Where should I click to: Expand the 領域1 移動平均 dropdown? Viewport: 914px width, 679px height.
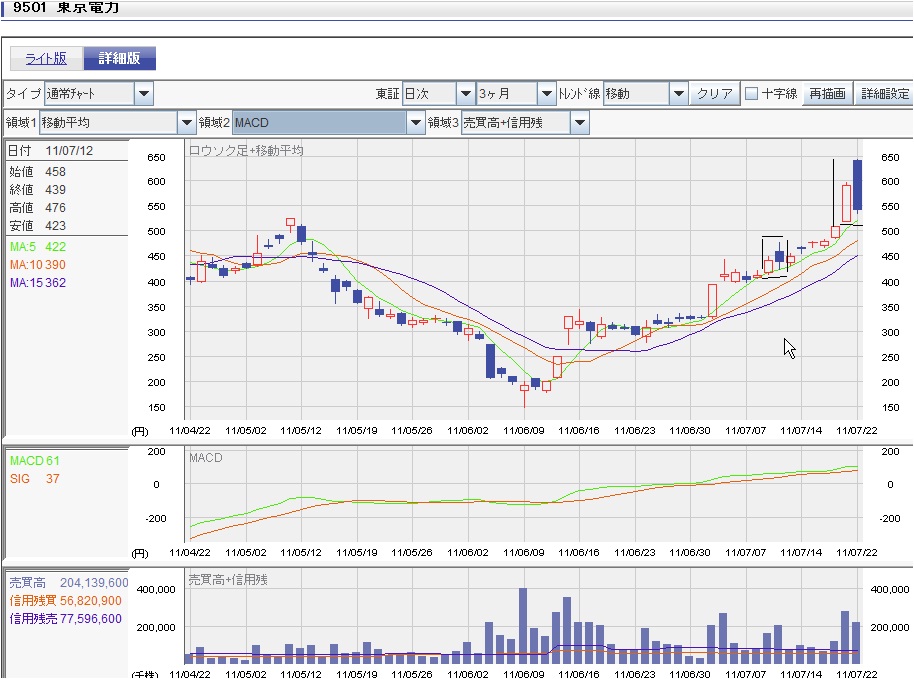point(187,123)
